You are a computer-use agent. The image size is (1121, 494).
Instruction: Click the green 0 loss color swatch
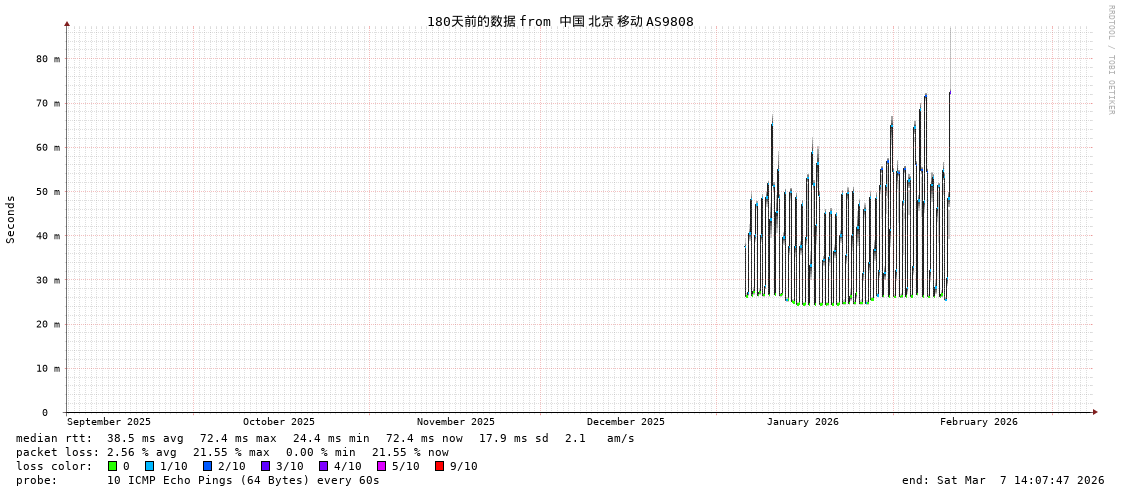point(112,466)
